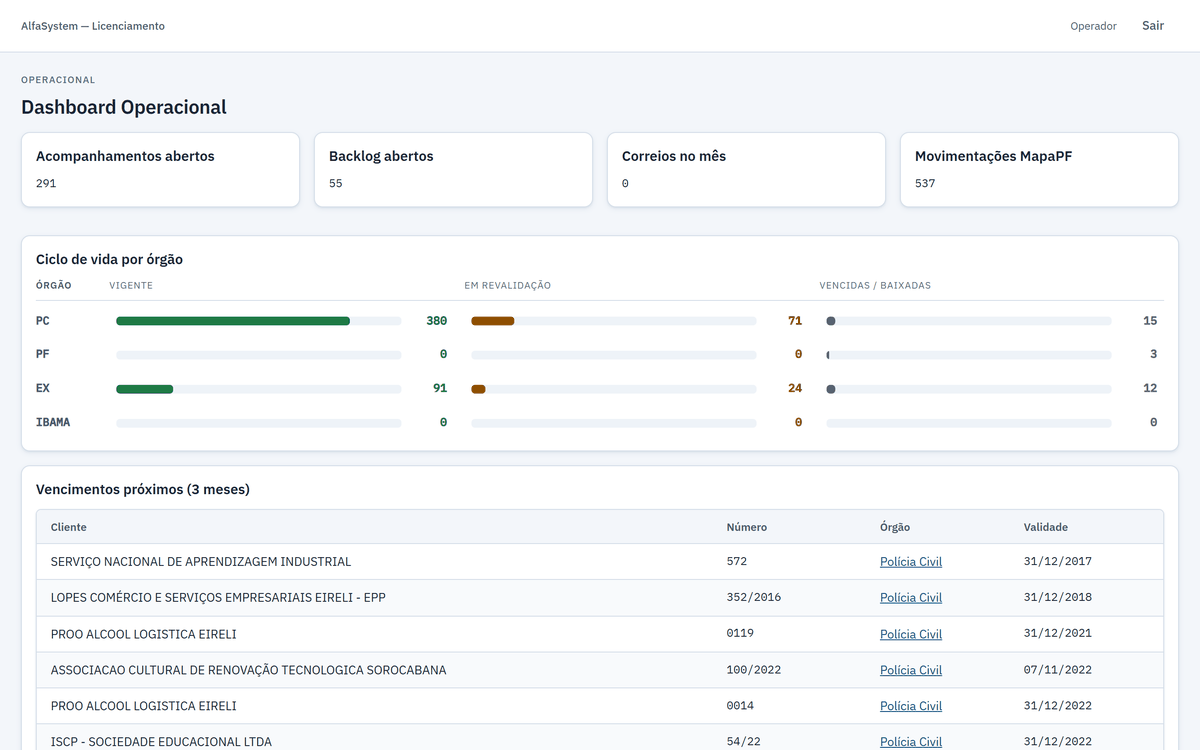
Task: Click the VENCIDAS / BAIXADAS column label
Action: pyautogui.click(x=875, y=286)
